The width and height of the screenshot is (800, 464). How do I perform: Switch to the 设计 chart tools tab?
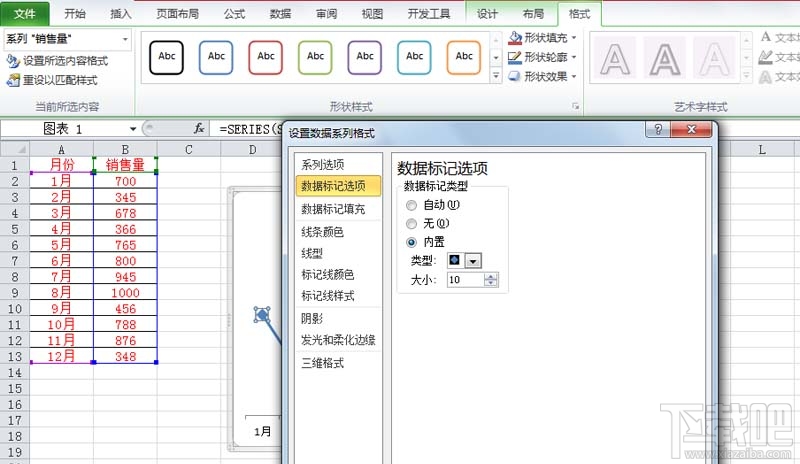pos(487,14)
